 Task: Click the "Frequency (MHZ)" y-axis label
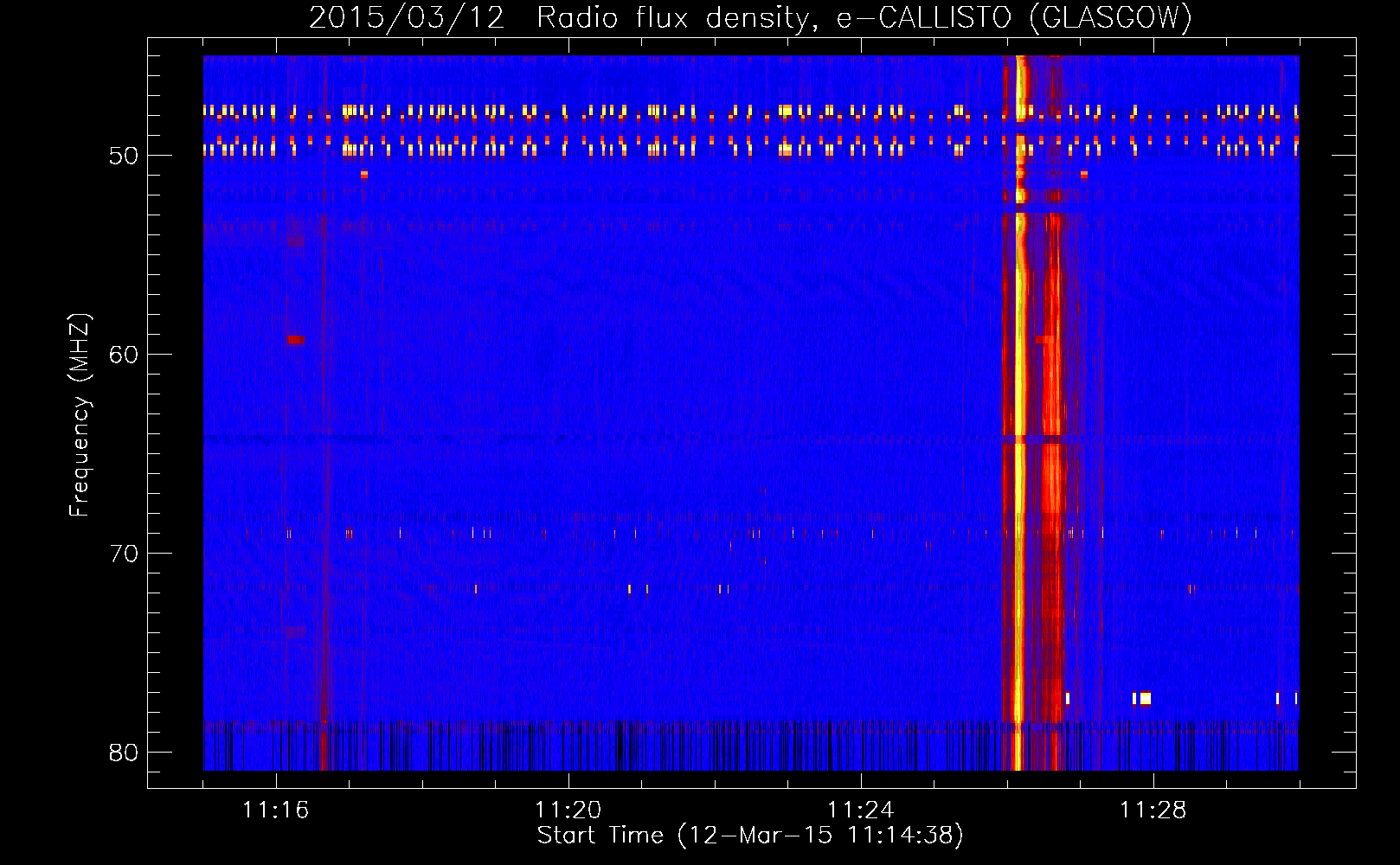[x=79, y=415]
